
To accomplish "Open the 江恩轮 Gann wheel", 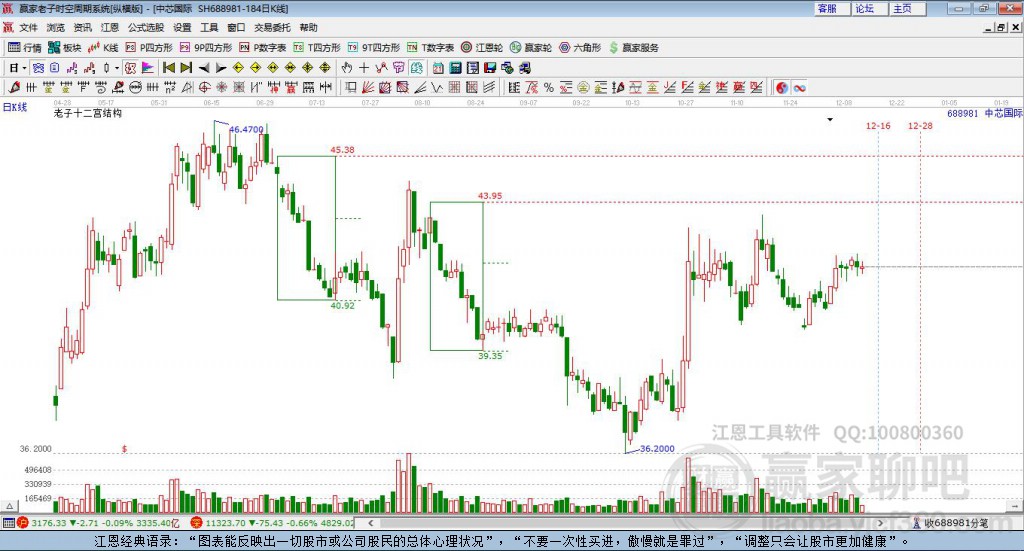I will tap(482, 48).
